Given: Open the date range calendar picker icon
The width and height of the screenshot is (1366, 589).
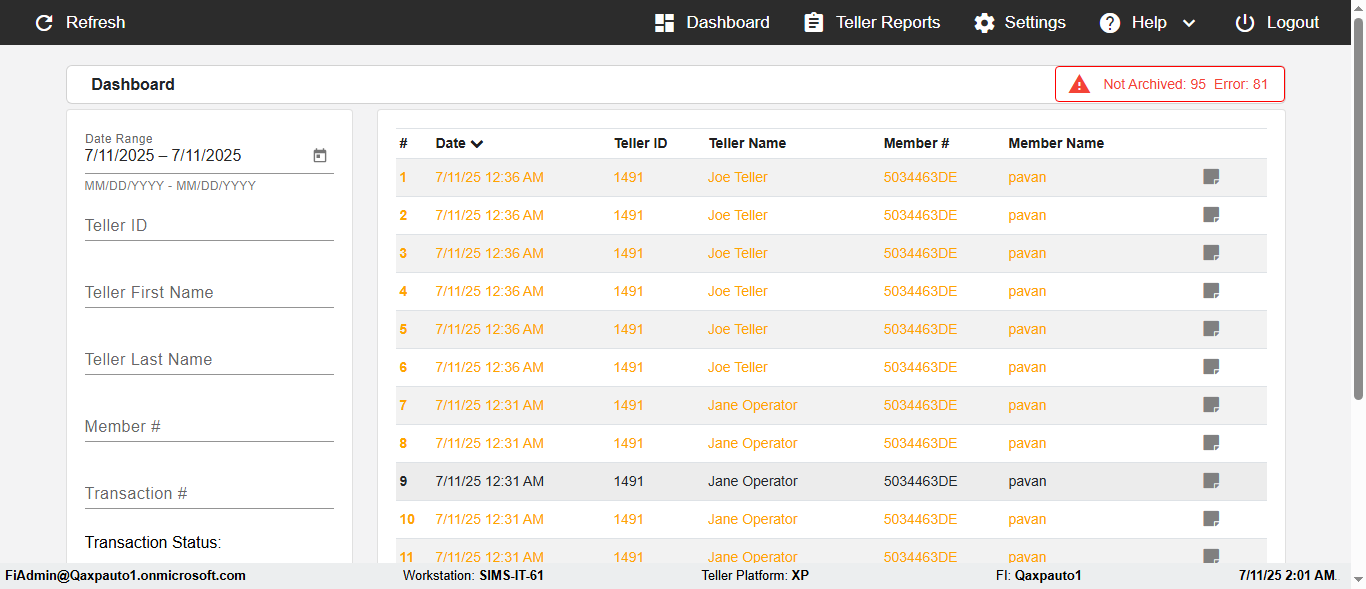Looking at the screenshot, I should coord(320,156).
